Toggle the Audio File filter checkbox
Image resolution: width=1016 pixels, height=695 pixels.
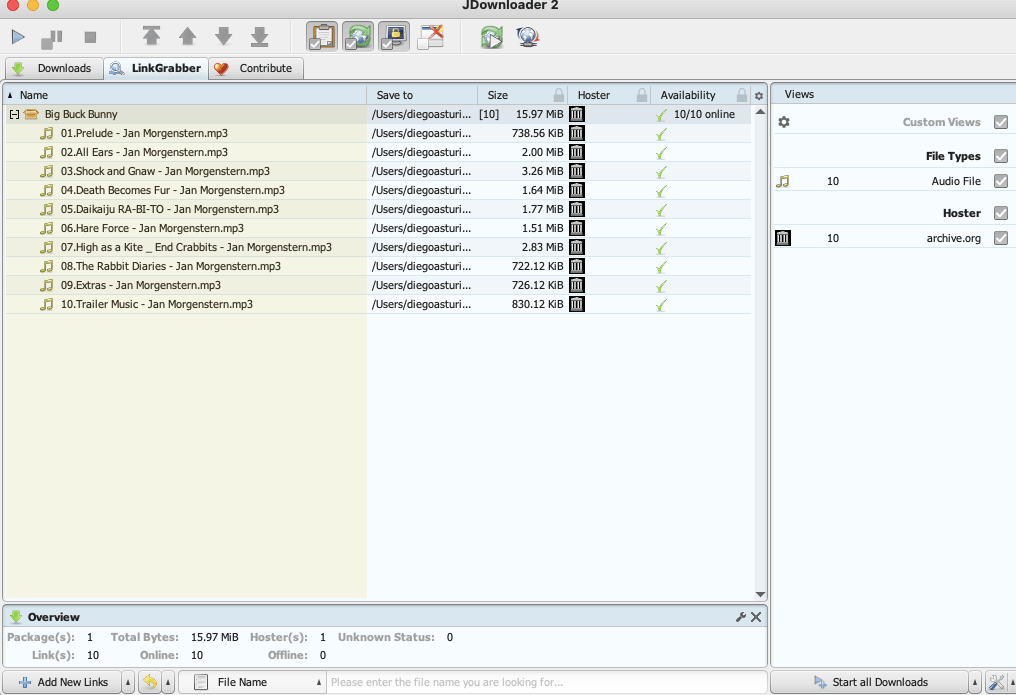pos(1001,181)
